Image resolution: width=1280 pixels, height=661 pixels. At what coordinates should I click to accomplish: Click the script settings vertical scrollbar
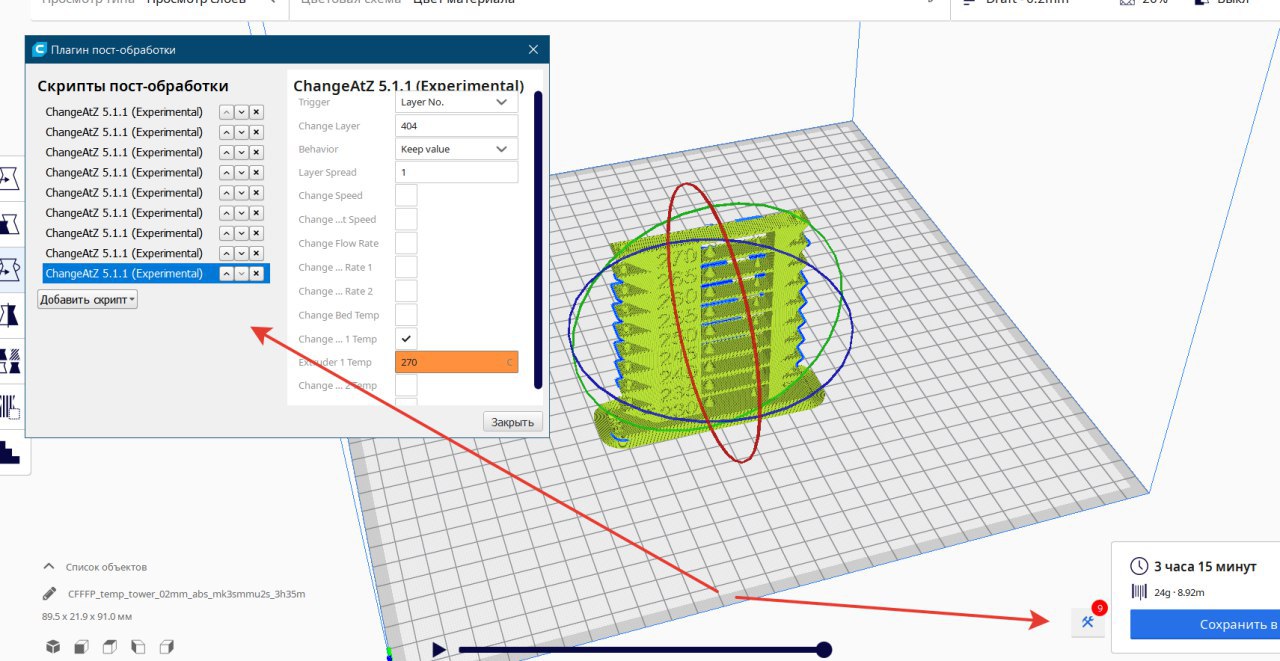538,240
